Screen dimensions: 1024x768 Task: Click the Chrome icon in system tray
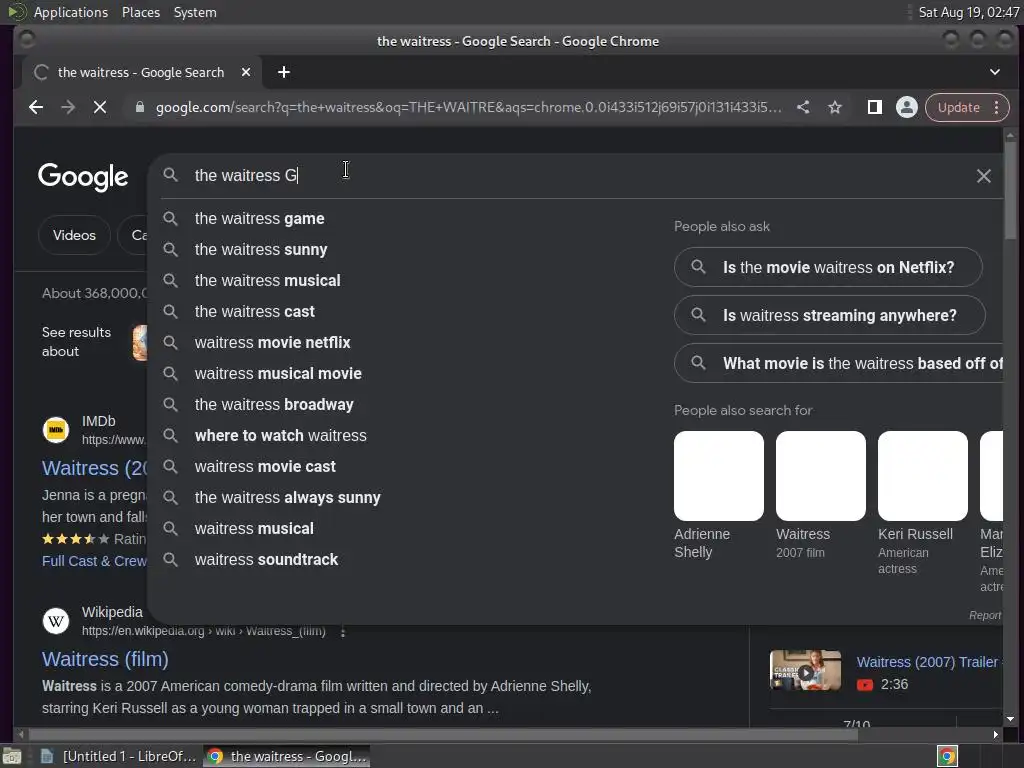point(947,756)
